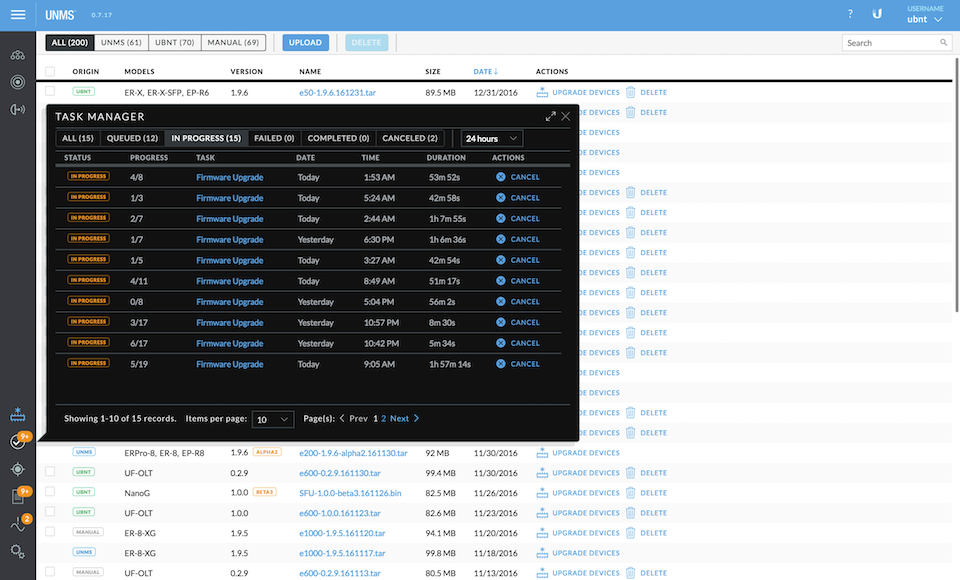
Task: Select the UNMS (61) filter tab
Action: pos(121,42)
